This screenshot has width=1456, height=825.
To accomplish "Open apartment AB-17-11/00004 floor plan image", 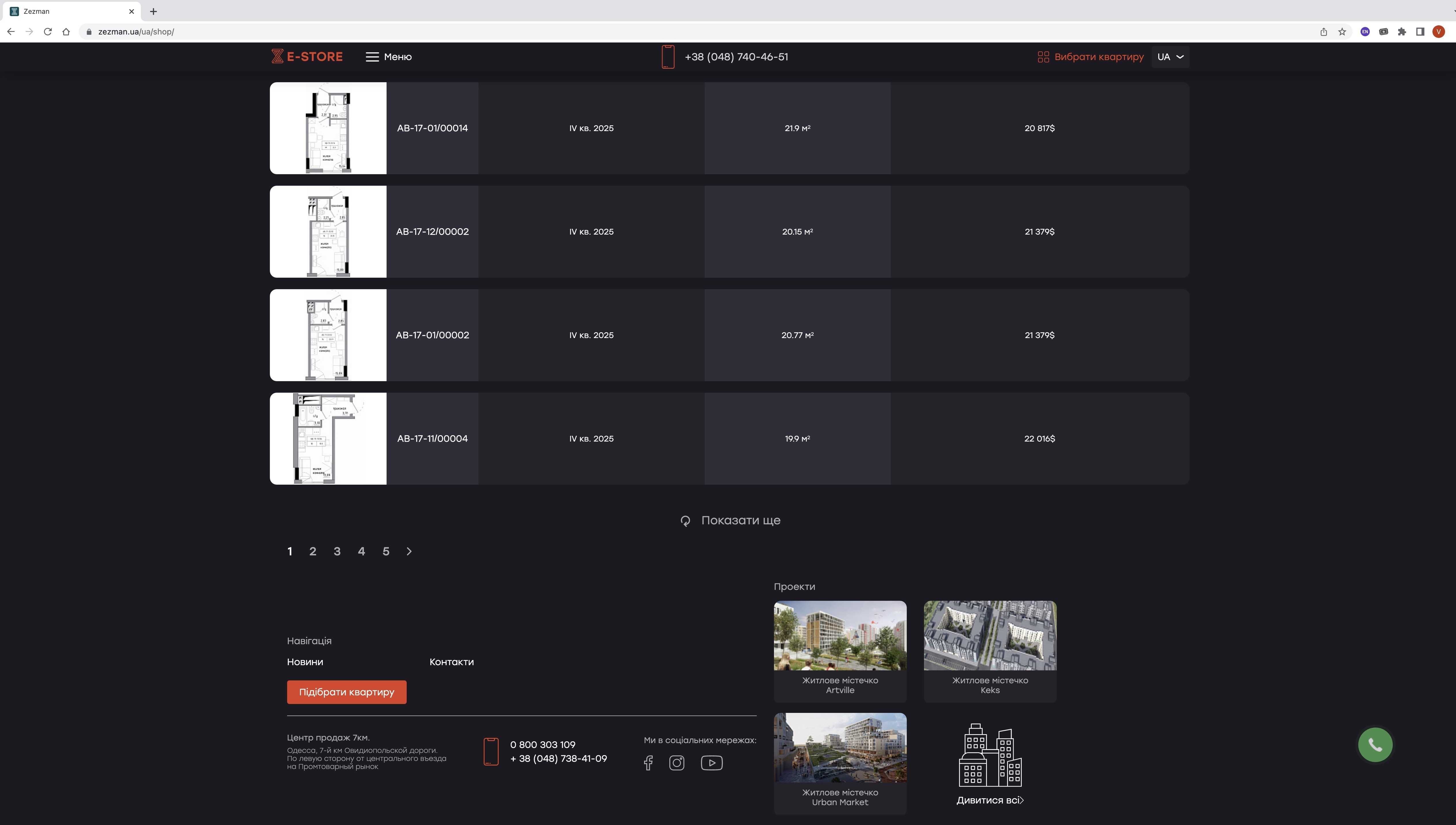I will [x=328, y=439].
